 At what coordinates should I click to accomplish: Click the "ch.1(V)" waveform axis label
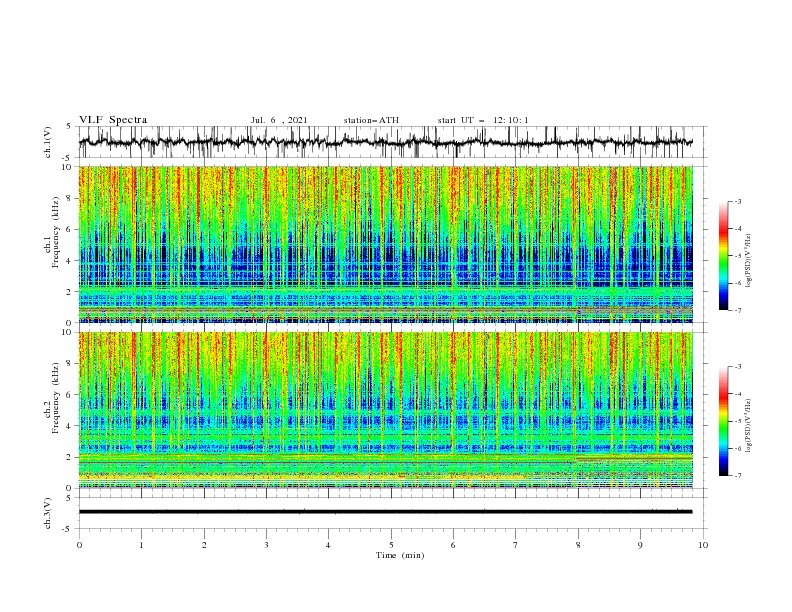[x=48, y=142]
